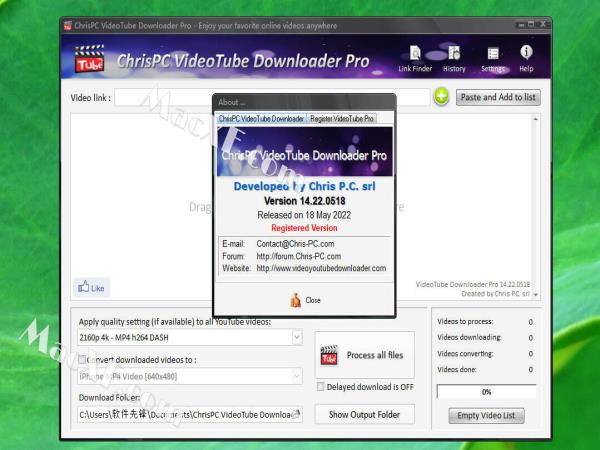Click the 0% progress bar
The height and width of the screenshot is (450, 600).
(x=486, y=392)
